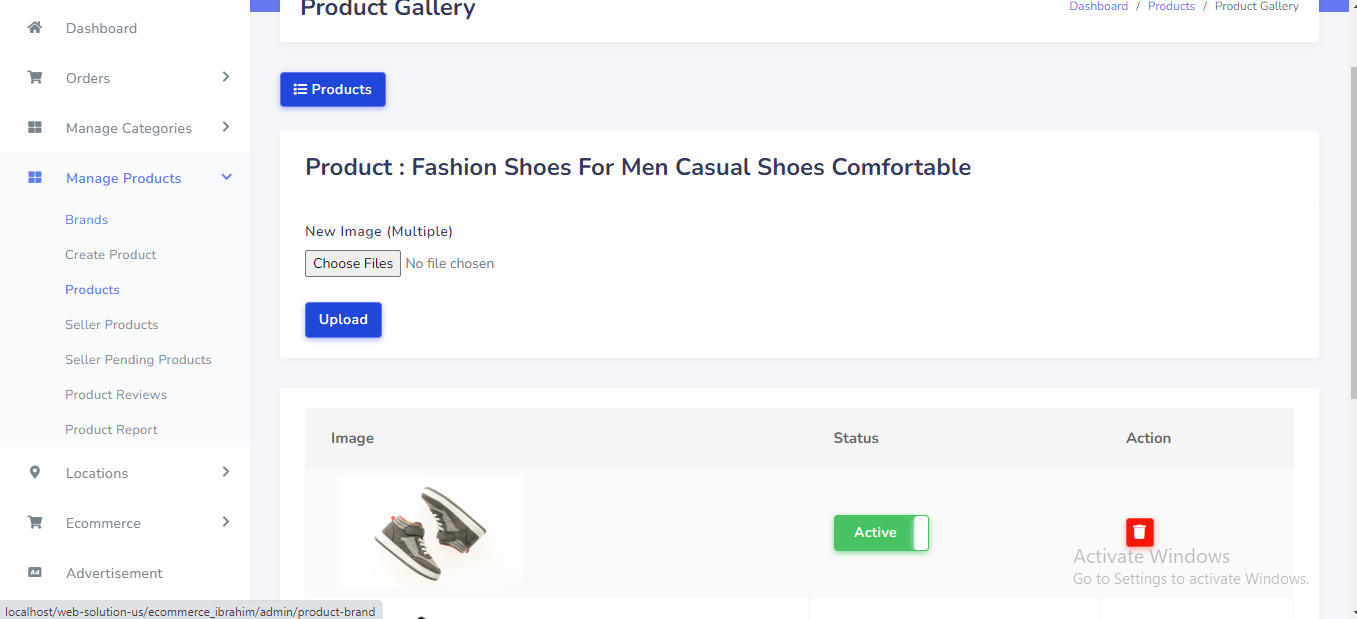Screen dimensions: 1357x619
Task: Click the blue Products list button
Action: [x=332, y=89]
